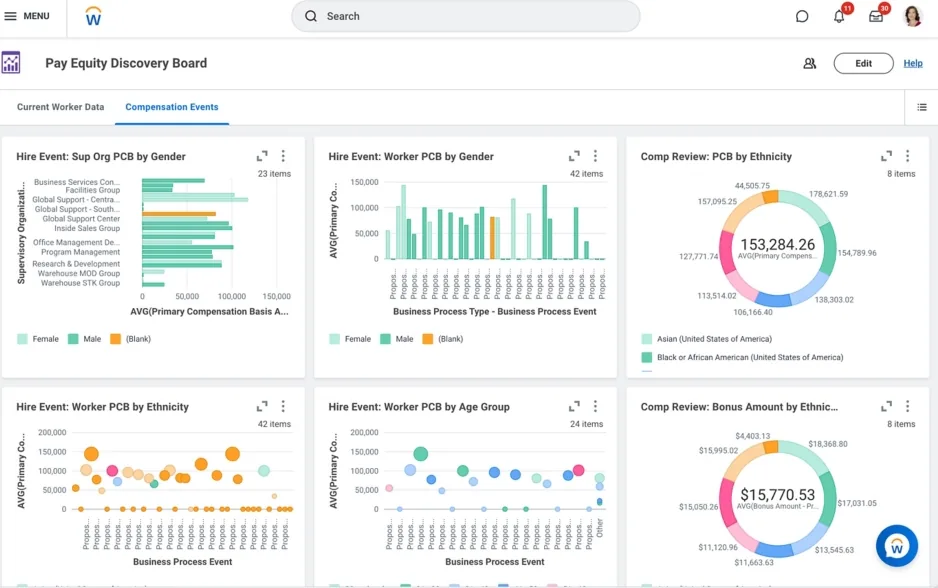Toggle Female legend in Sup Org PCB chart

[x=38, y=339]
